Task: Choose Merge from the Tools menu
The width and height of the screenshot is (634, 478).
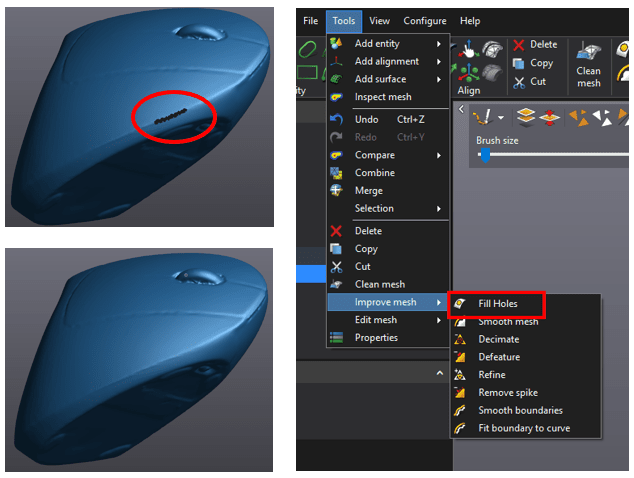Action: point(368,190)
